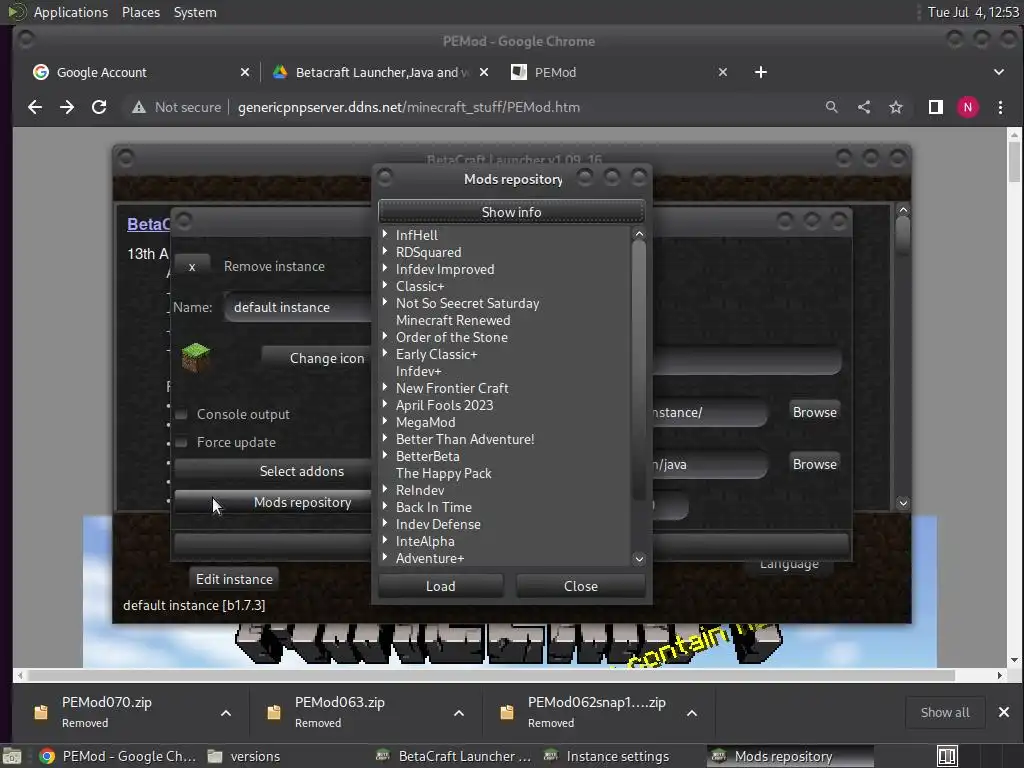Open Select addons
Image resolution: width=1024 pixels, height=768 pixels.
(x=272, y=471)
